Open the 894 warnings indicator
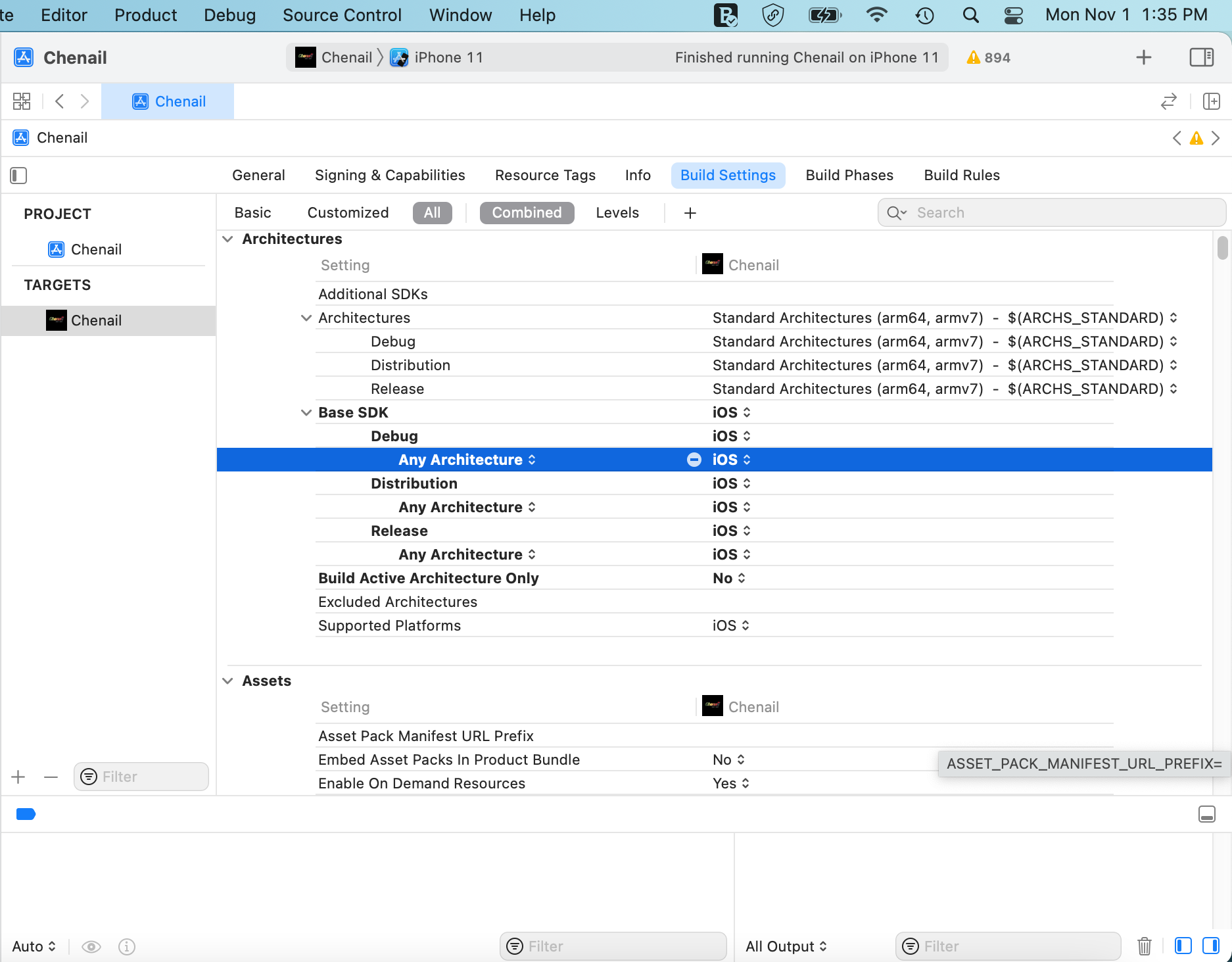 pyautogui.click(x=988, y=58)
